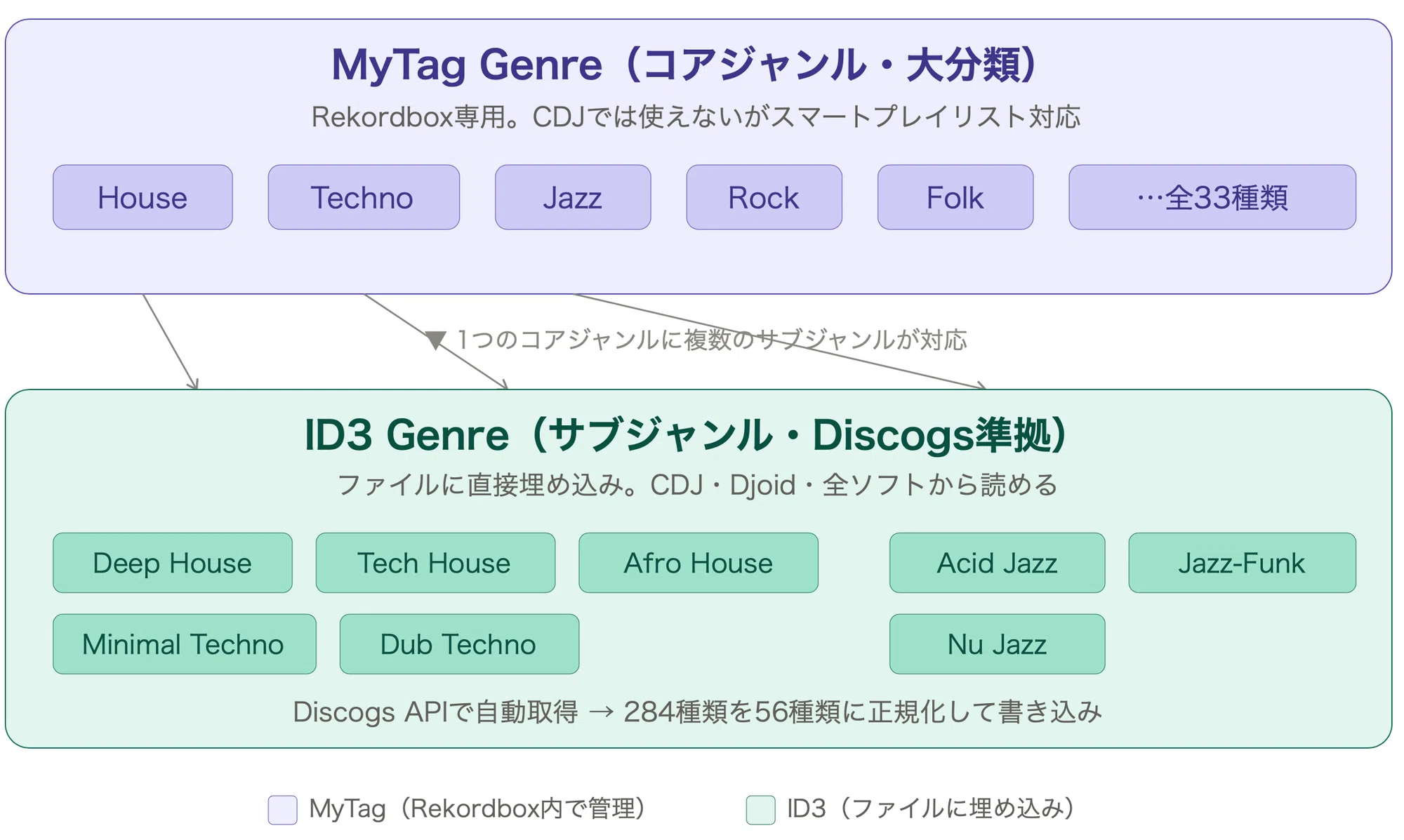Viewport: 1404px width, 840px height.
Task: Click the 全33種類 box
Action: (x=1212, y=197)
